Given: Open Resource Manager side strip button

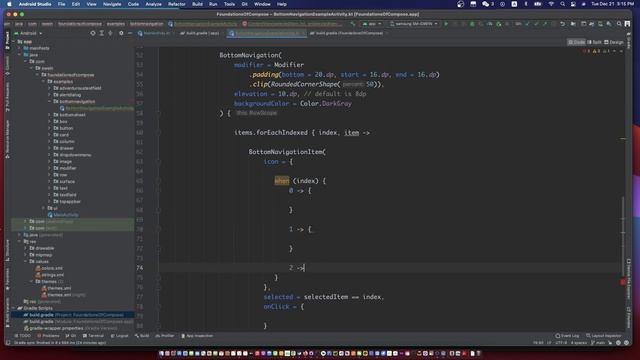Looking at the screenshot, I should pos(7,139).
